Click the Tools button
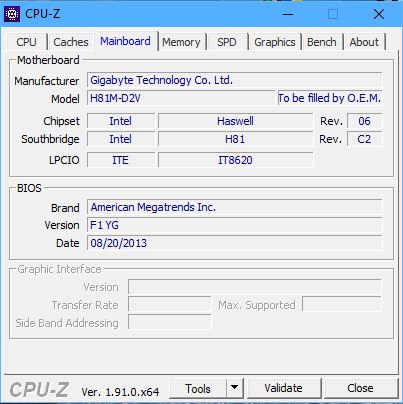 pos(198,389)
